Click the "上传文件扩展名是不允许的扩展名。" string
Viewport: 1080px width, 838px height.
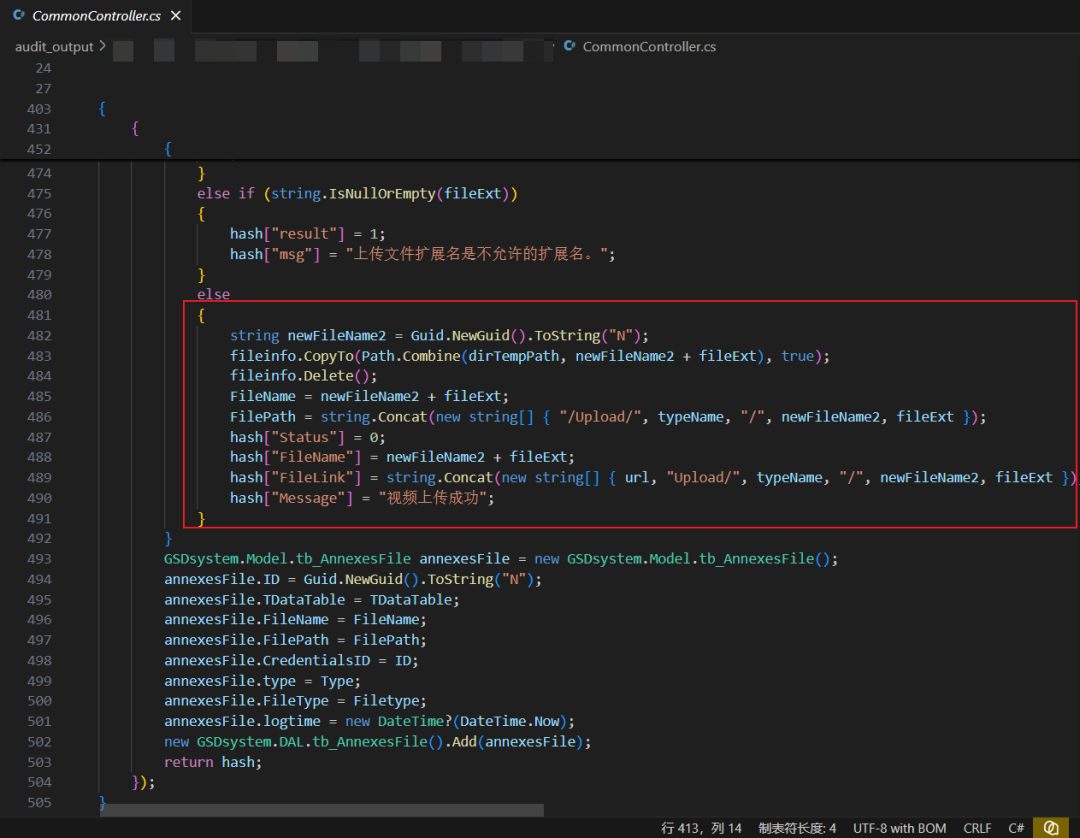coord(477,254)
